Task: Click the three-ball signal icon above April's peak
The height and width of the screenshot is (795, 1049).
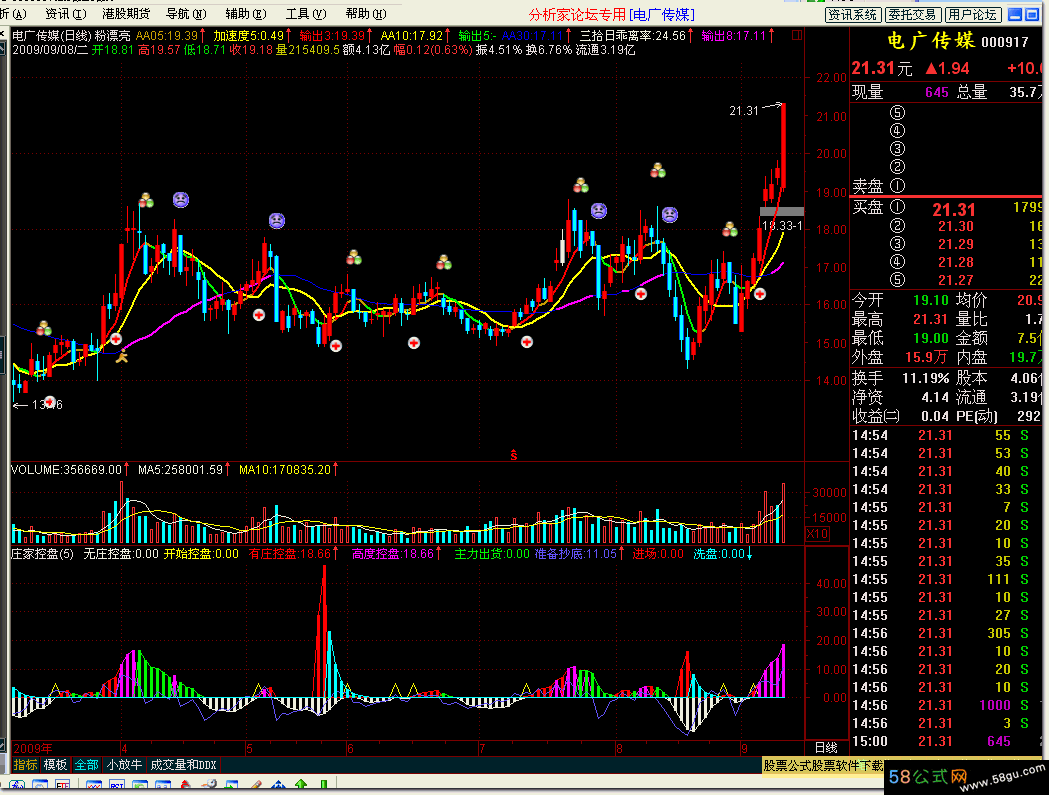Action: coord(146,199)
